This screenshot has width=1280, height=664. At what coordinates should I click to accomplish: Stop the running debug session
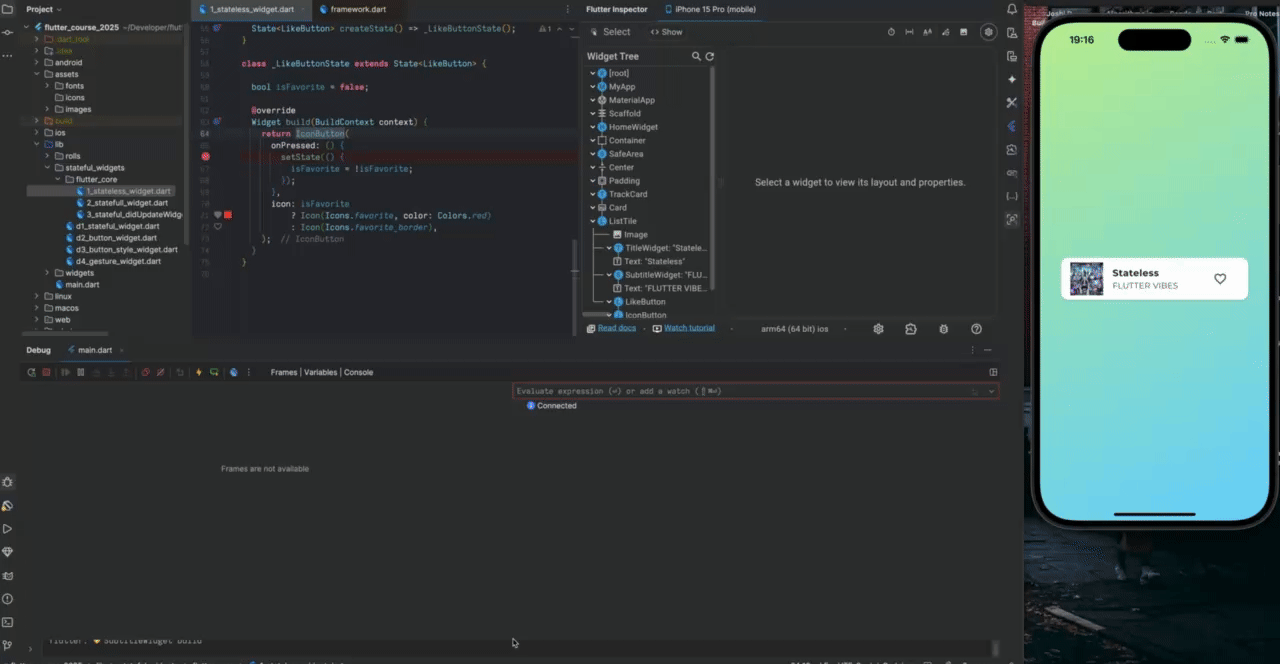click(x=44, y=372)
